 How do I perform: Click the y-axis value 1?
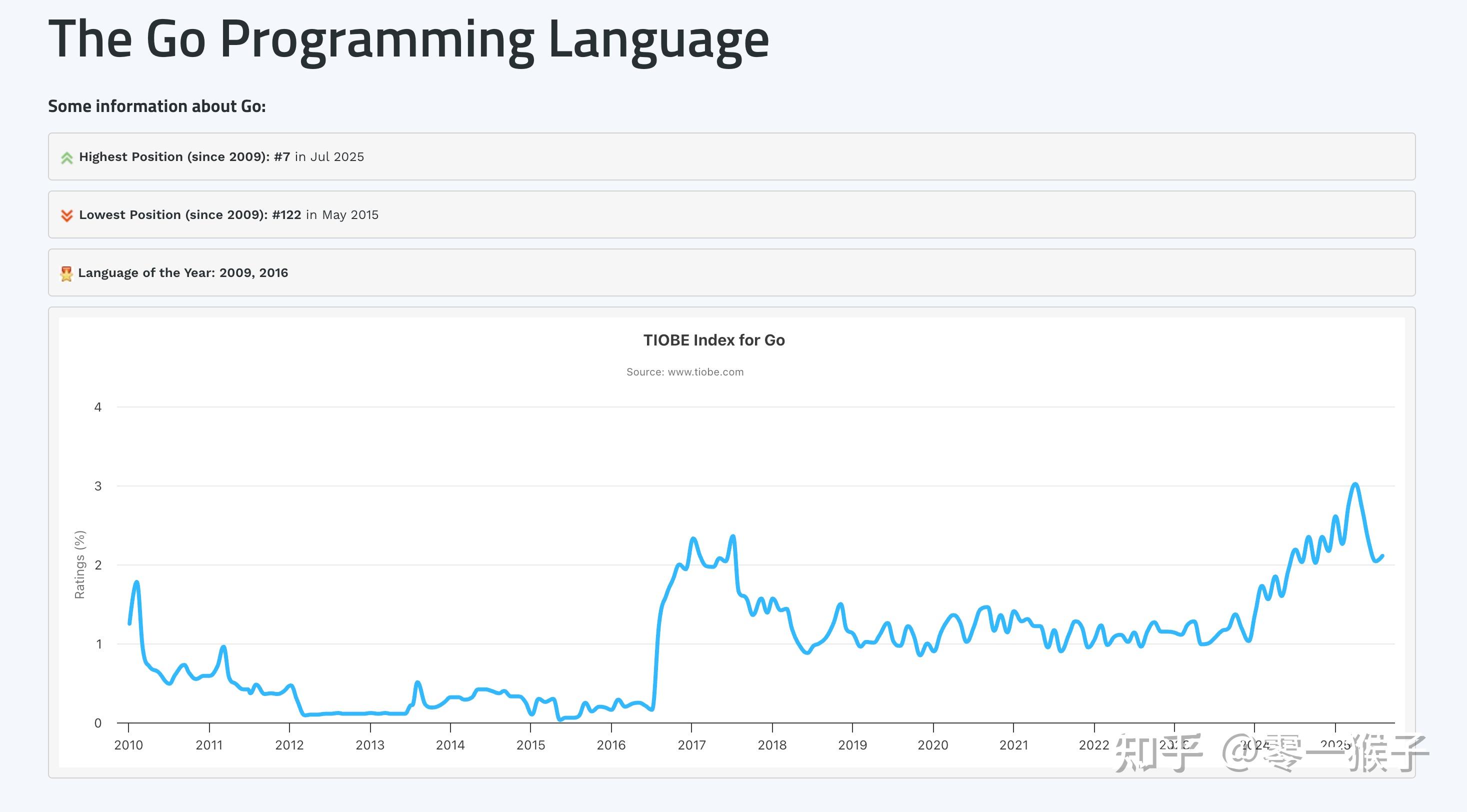pos(98,644)
